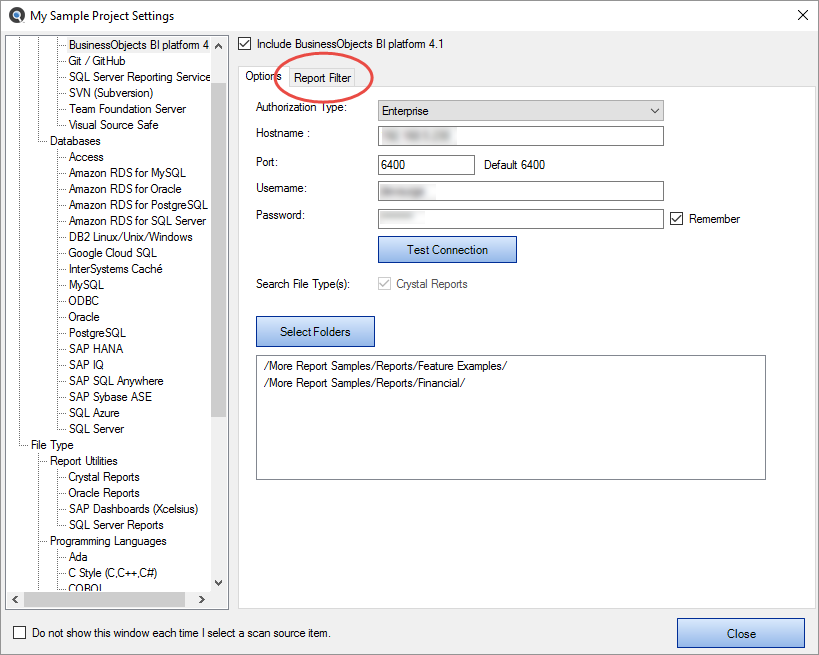Select the Databases tree node
Screen dimensions: 819x655
(x=75, y=141)
